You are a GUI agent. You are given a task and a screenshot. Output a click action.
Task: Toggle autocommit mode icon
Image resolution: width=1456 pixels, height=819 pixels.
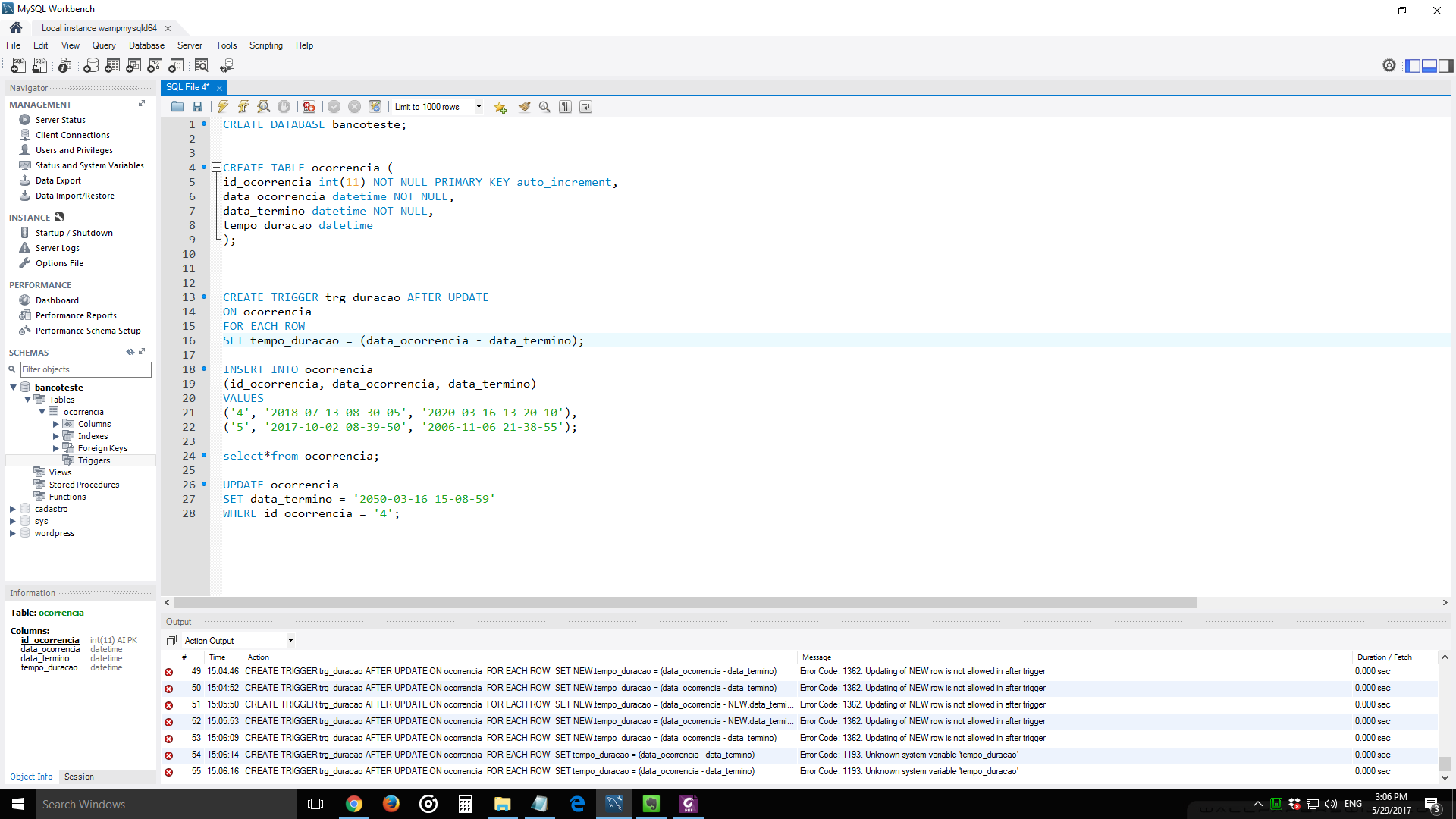point(375,107)
